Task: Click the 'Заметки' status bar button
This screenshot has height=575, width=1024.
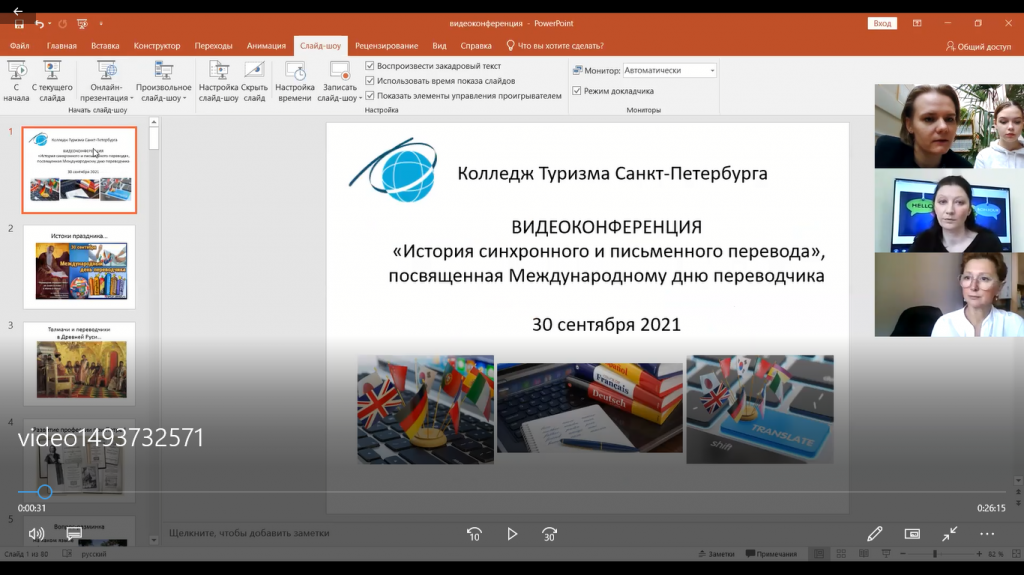Action: coord(716,553)
